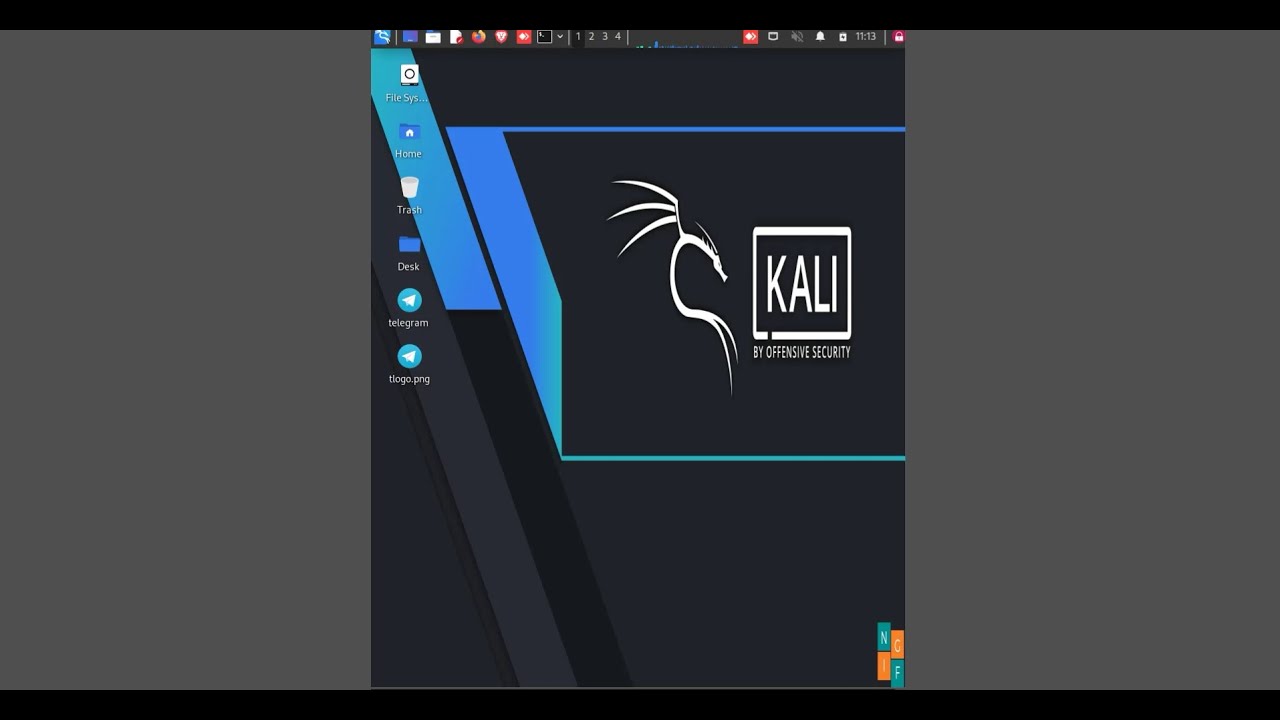Screen dimensions: 1280x720
Task: Launch Brave browser from the panel
Action: (x=501, y=37)
